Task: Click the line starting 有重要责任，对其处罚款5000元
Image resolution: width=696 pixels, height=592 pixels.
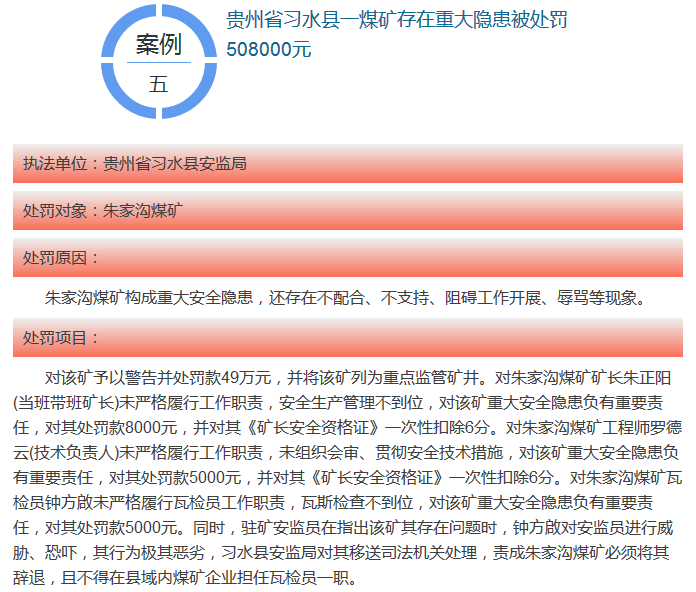Action: 348,477
